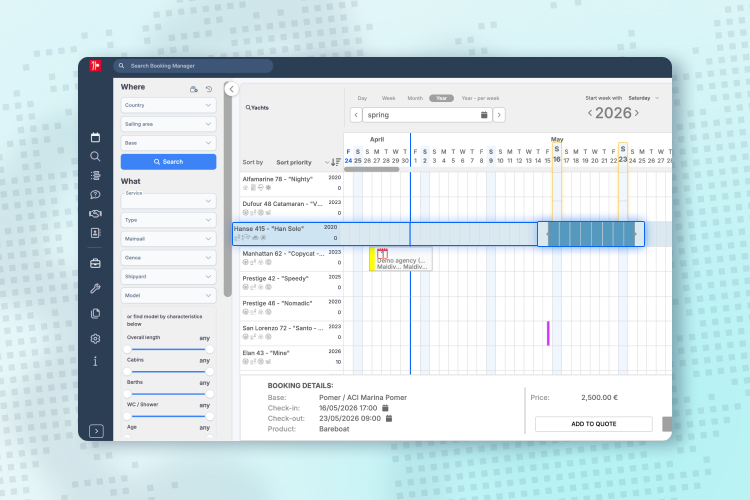This screenshot has height=500, width=750.
Task: Select the Year - per week view
Action: pos(480,98)
